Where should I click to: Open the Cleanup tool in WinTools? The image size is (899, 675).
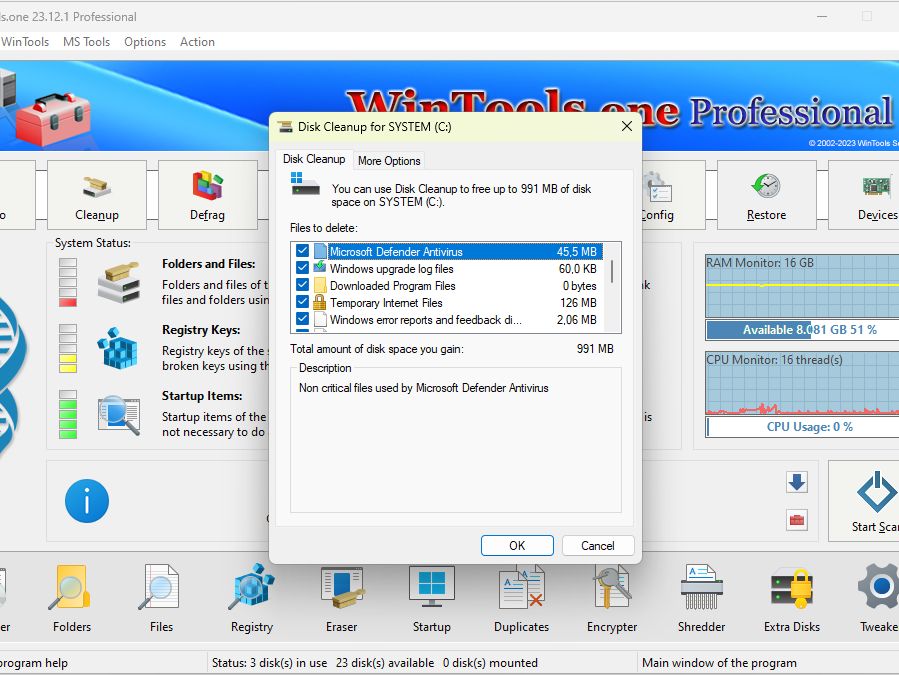click(97, 195)
